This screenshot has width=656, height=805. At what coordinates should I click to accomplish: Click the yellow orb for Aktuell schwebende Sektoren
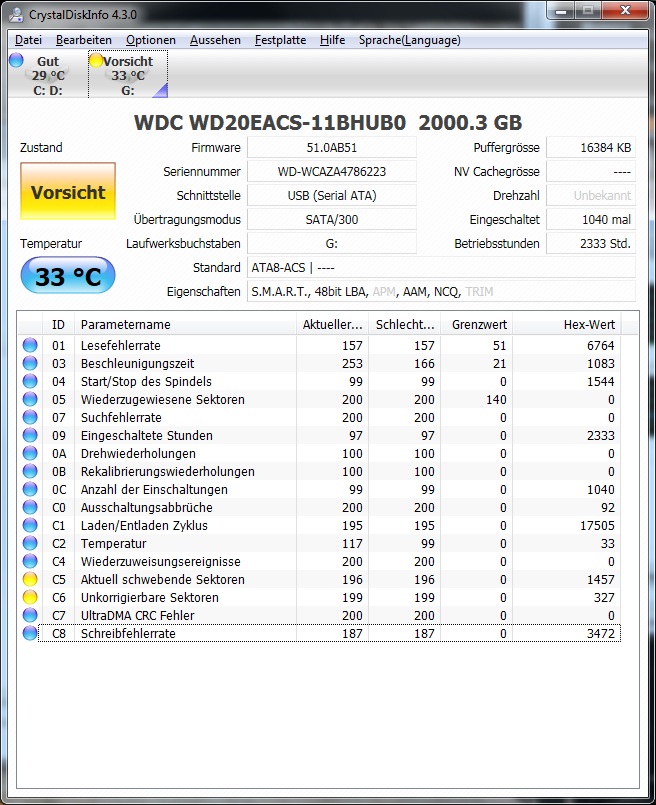point(30,579)
